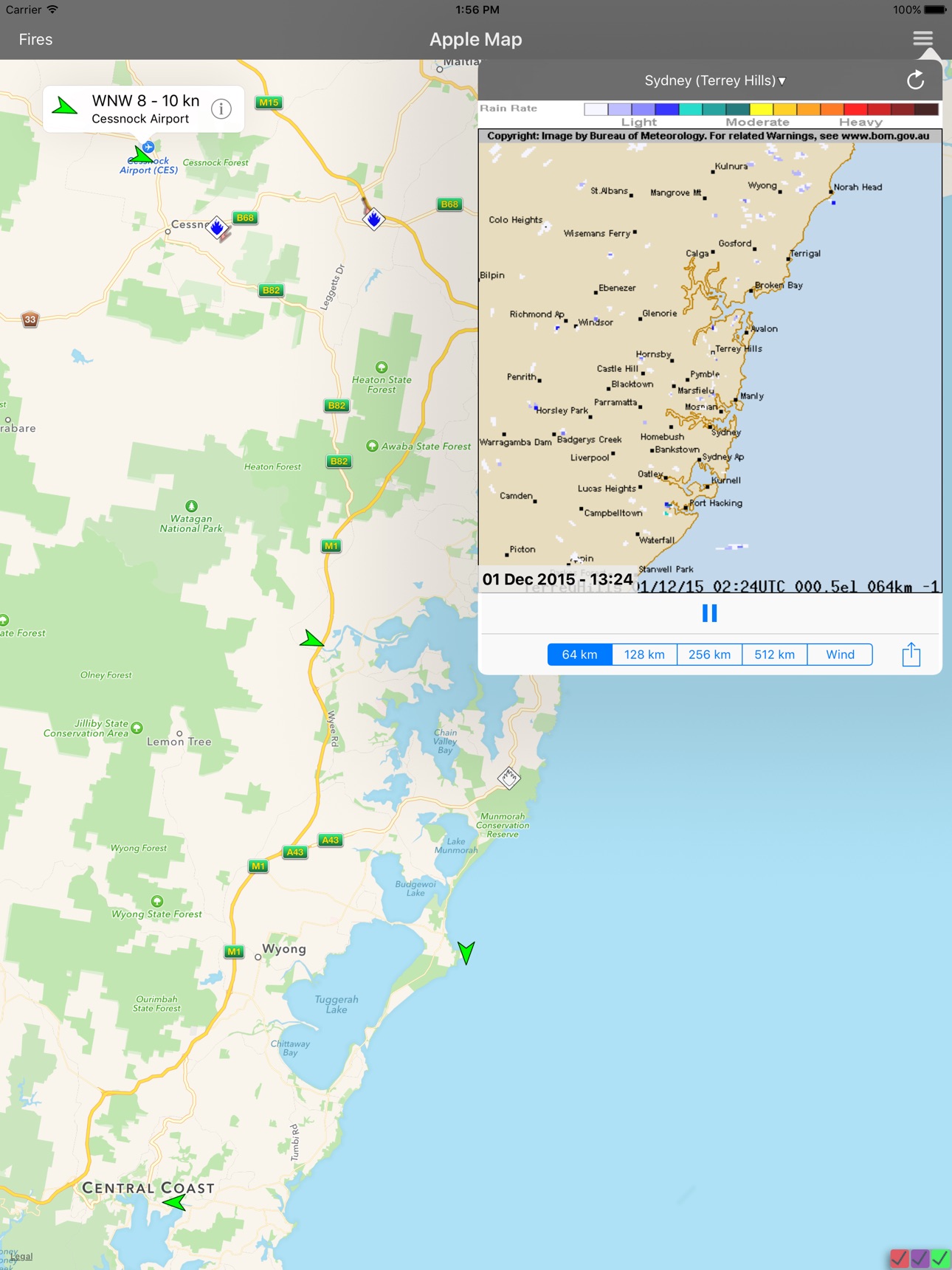This screenshot has width=952, height=1270.
Task: Switch to the 512 km radar range
Action: (x=774, y=655)
